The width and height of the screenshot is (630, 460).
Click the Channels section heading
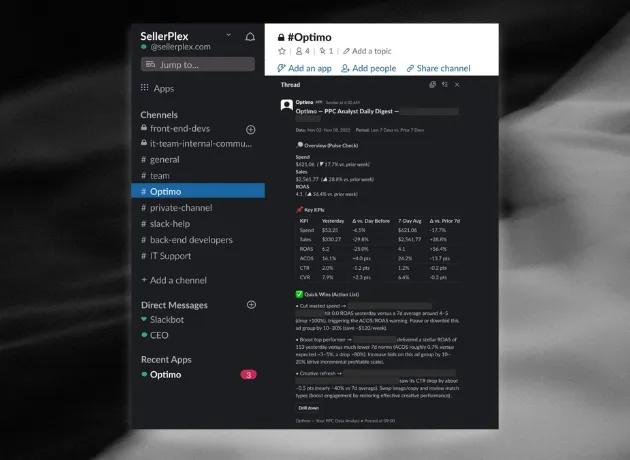(x=159, y=115)
